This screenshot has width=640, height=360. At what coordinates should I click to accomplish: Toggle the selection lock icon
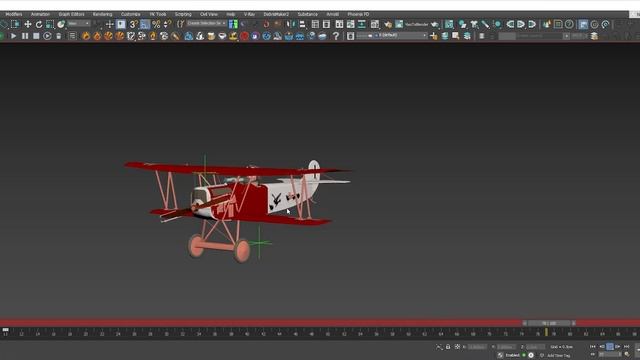click(448, 347)
